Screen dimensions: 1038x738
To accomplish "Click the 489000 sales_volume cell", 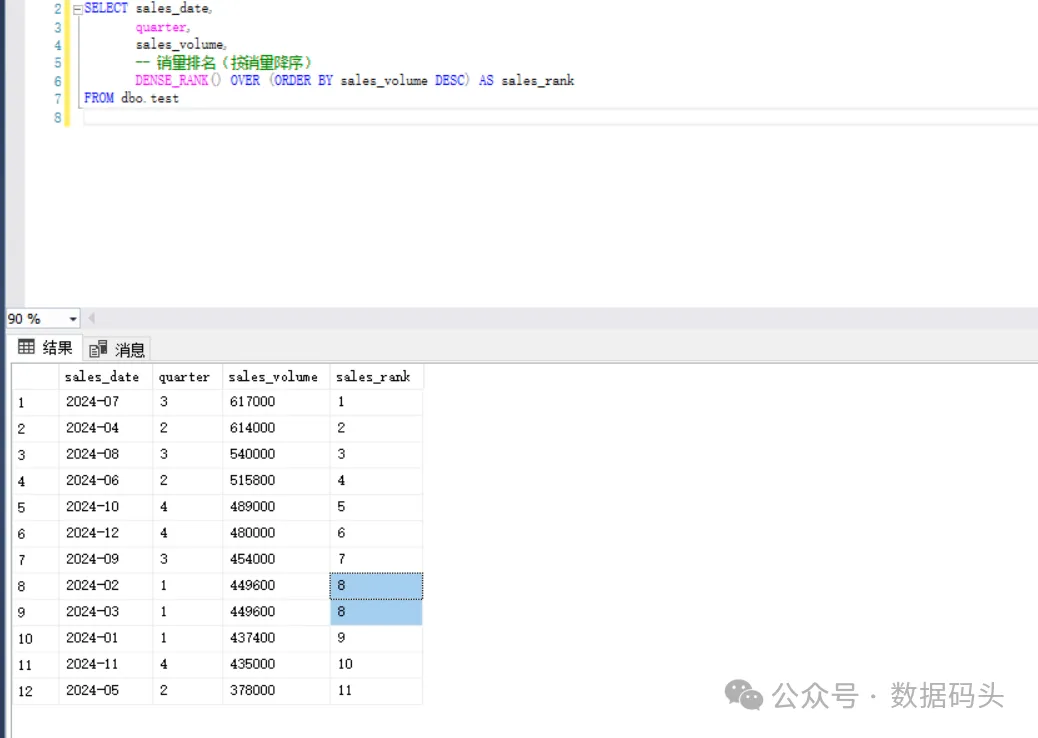I will pos(276,507).
